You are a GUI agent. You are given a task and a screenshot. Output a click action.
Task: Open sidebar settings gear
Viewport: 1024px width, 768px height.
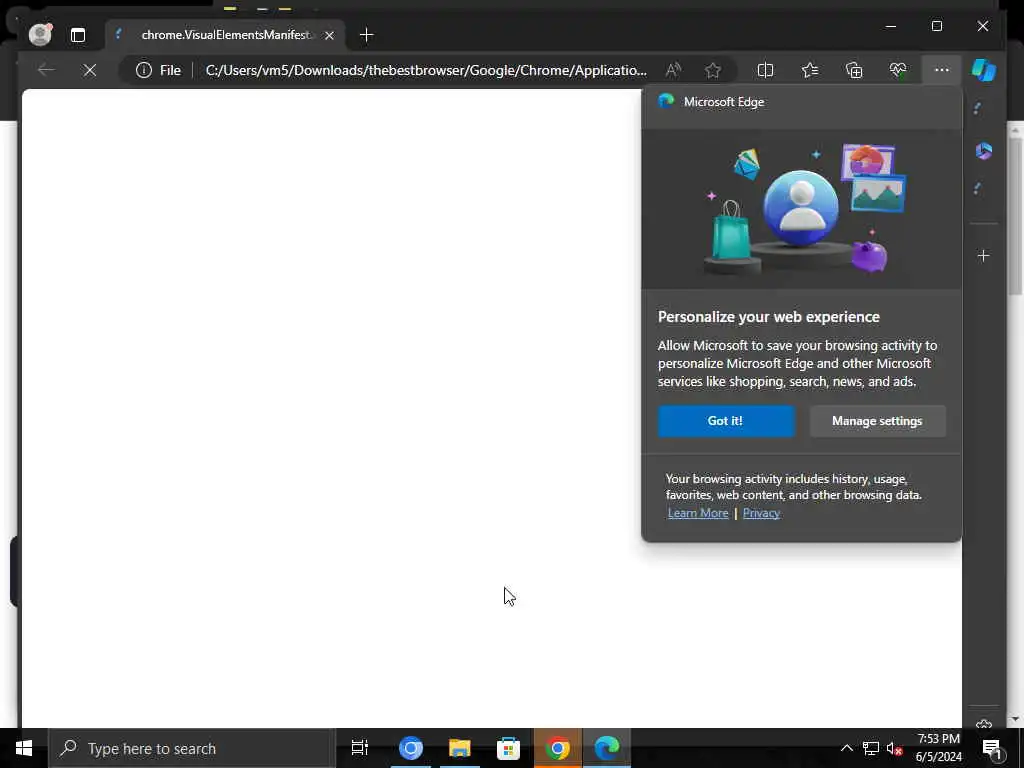click(984, 724)
